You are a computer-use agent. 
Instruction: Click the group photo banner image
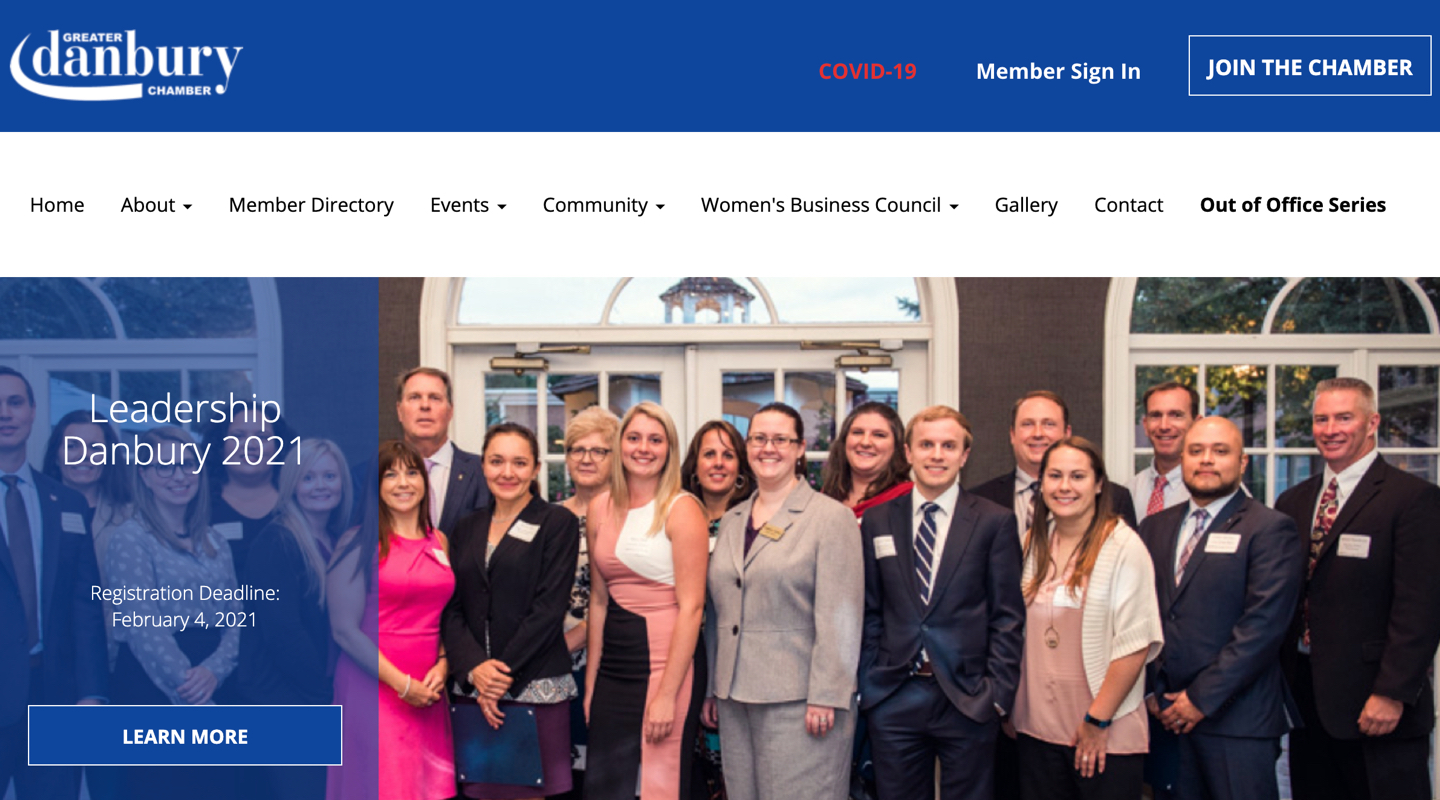click(x=909, y=538)
